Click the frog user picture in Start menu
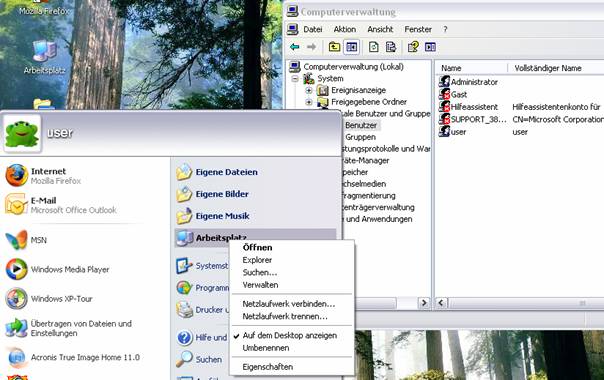 click(x=22, y=134)
